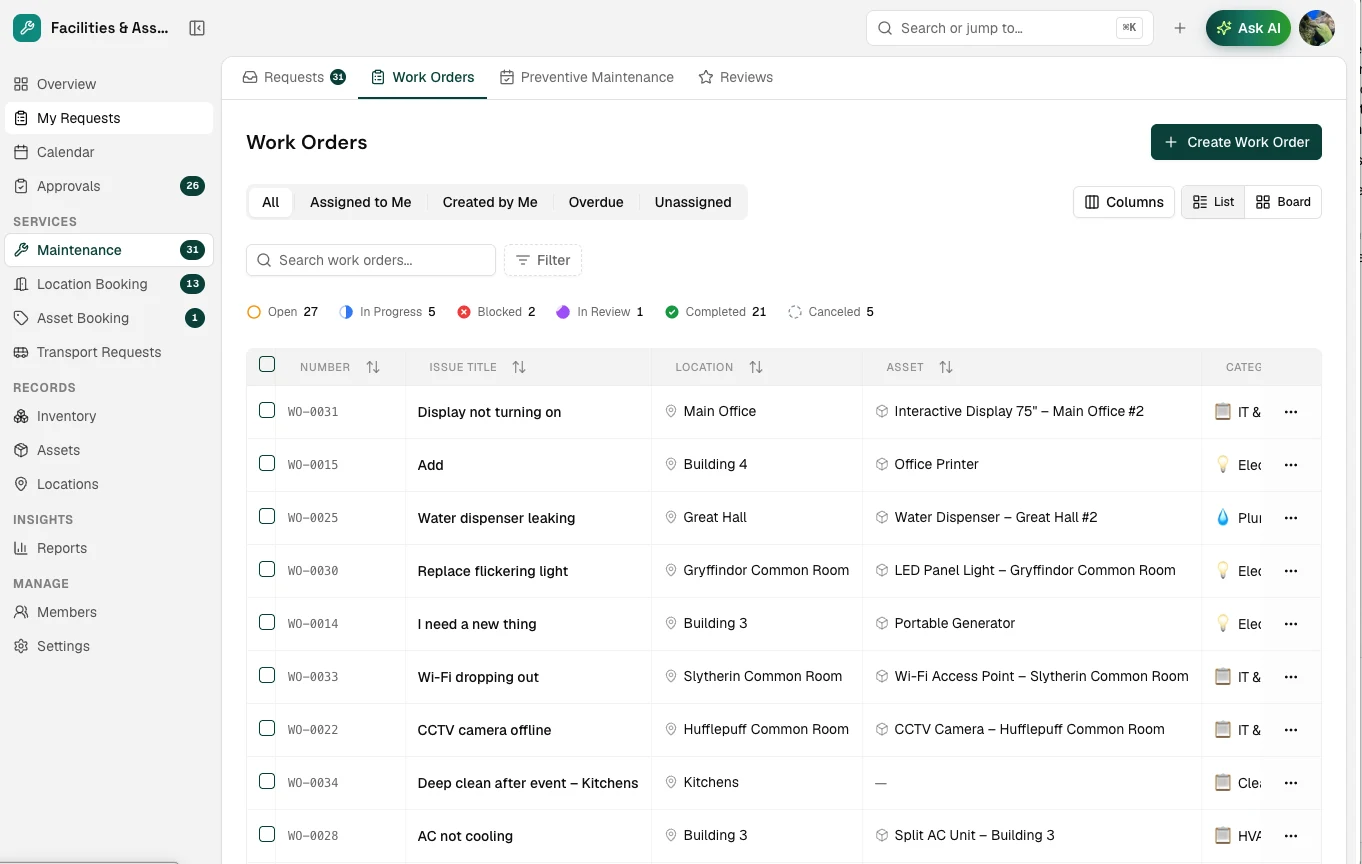Go to Calendar in sidebar
1362x864 pixels.
point(109,152)
